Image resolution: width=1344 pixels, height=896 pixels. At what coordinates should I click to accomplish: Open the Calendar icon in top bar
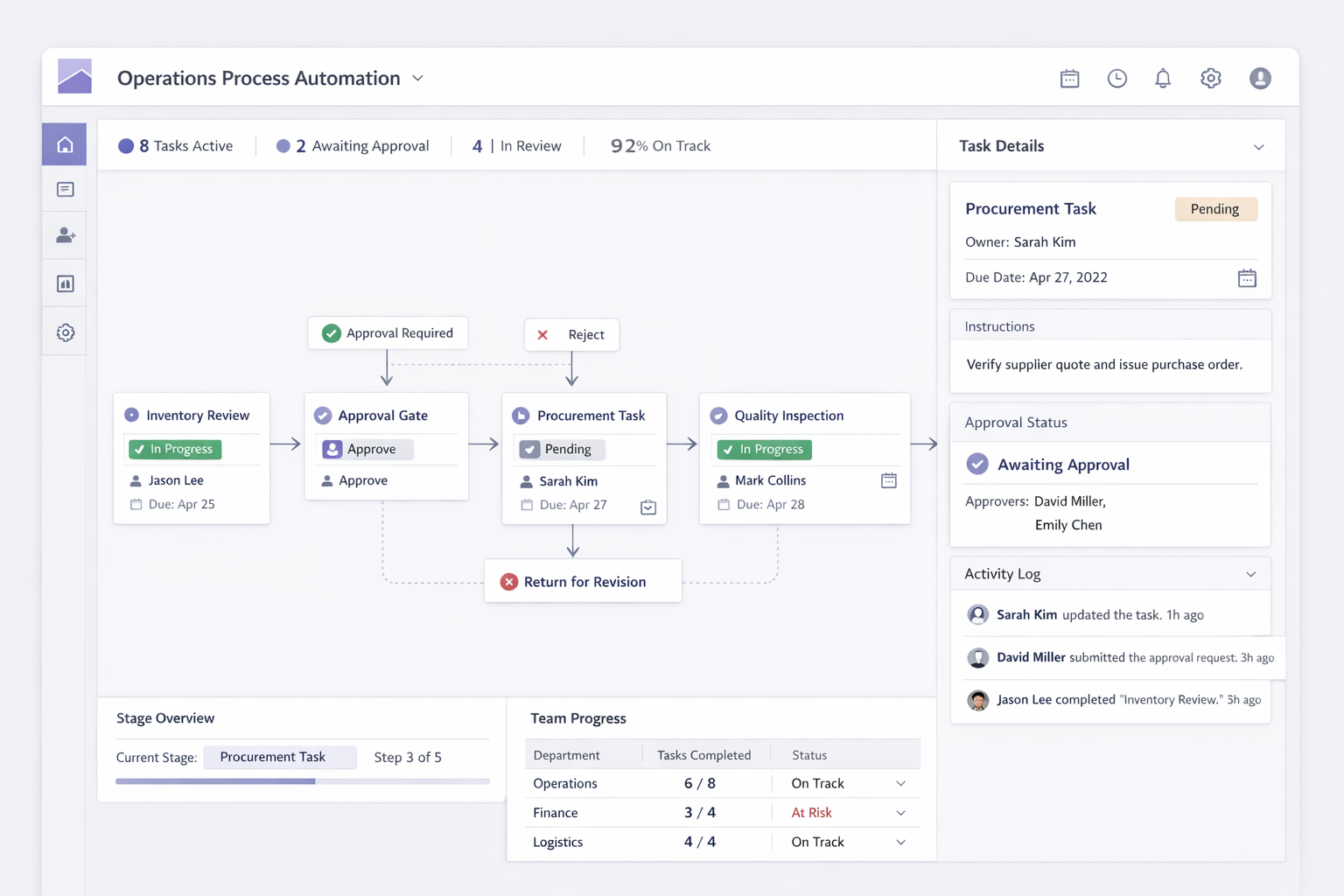click(x=1069, y=78)
